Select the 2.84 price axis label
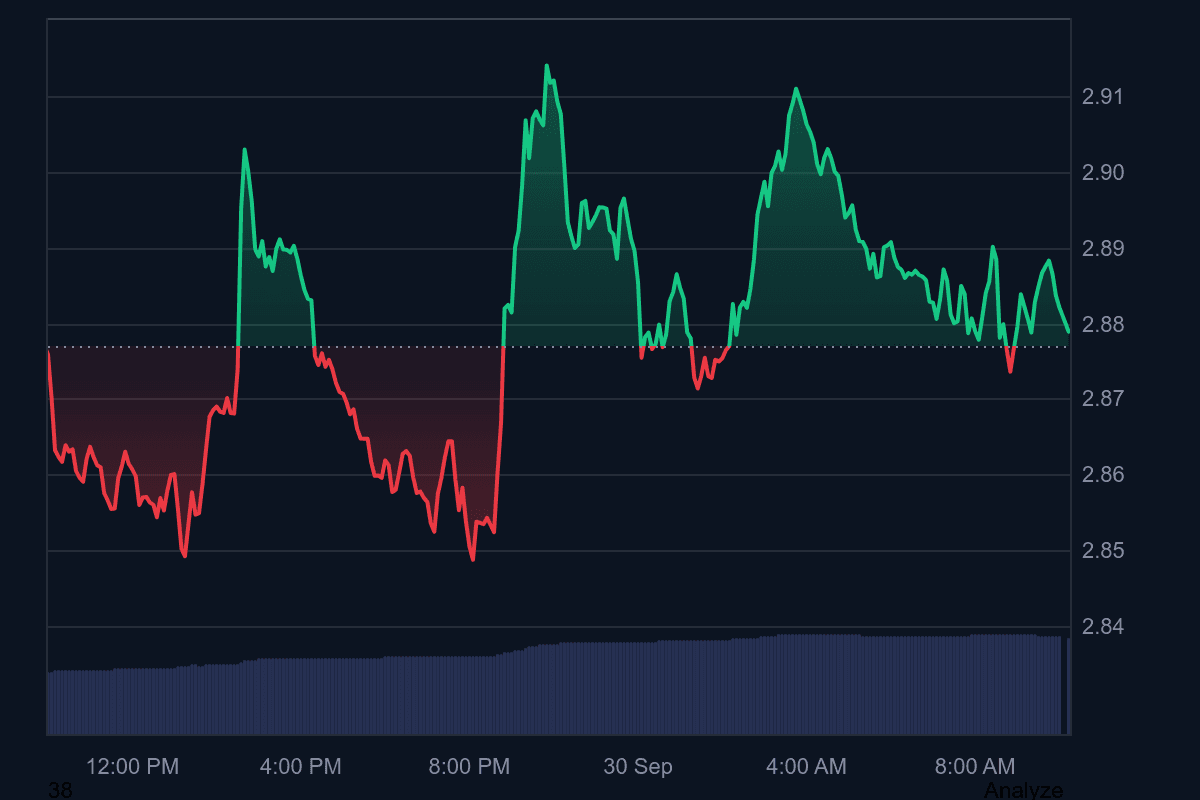 point(1103,627)
